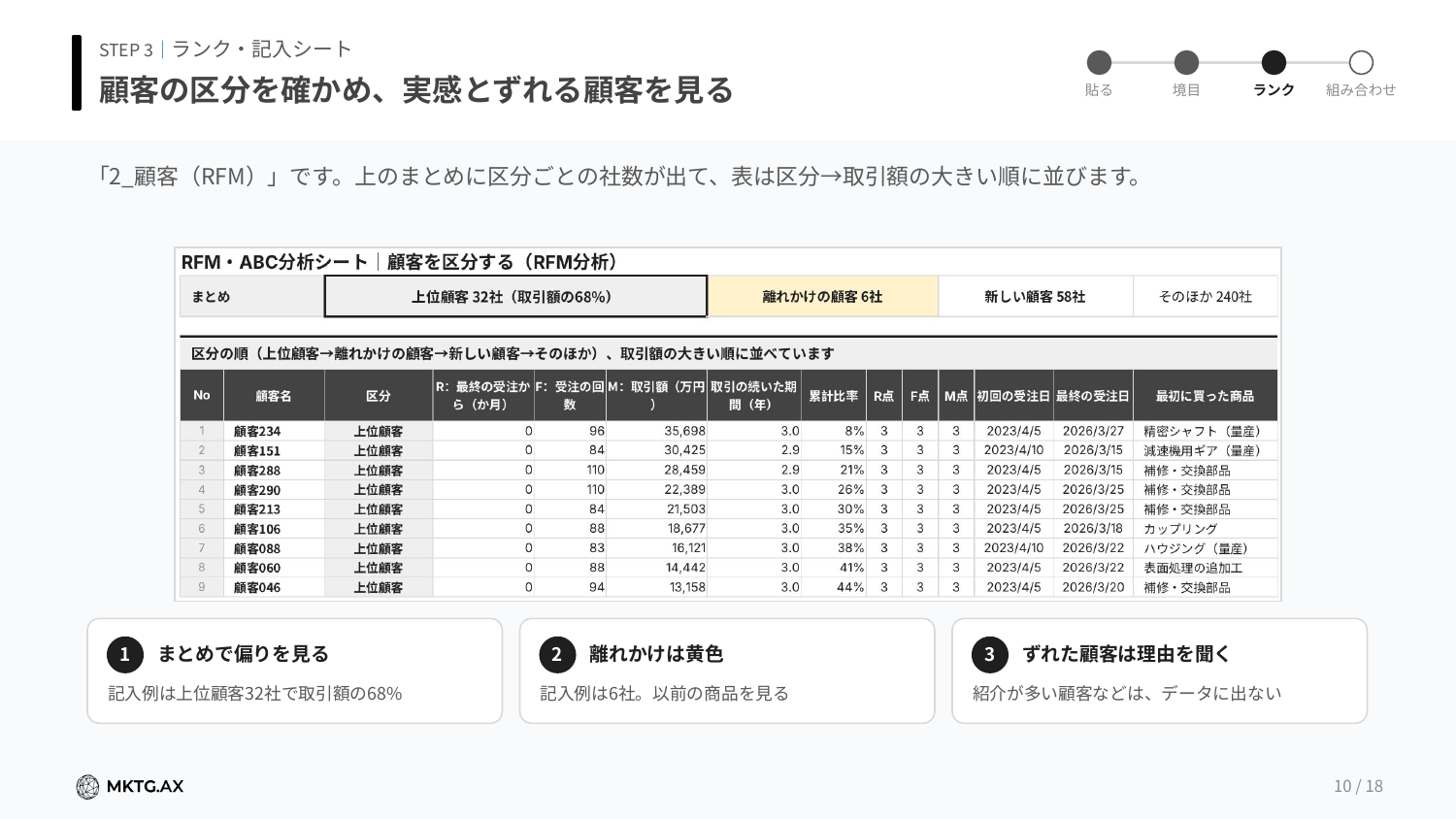The image size is (1456, 819).
Task: Click the 上位顧客 32社 summary cell
Action: pos(515,297)
